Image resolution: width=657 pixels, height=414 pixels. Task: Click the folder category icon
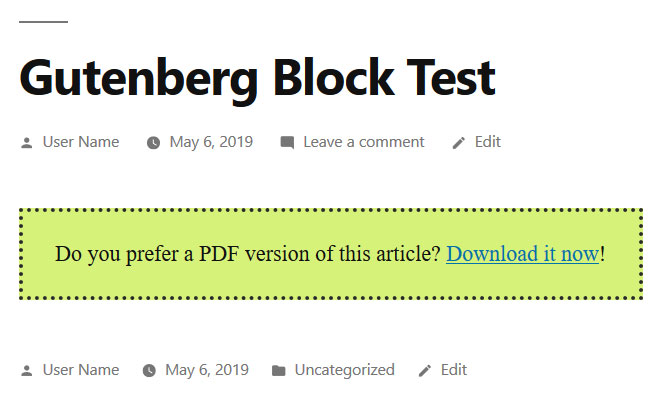coord(278,371)
